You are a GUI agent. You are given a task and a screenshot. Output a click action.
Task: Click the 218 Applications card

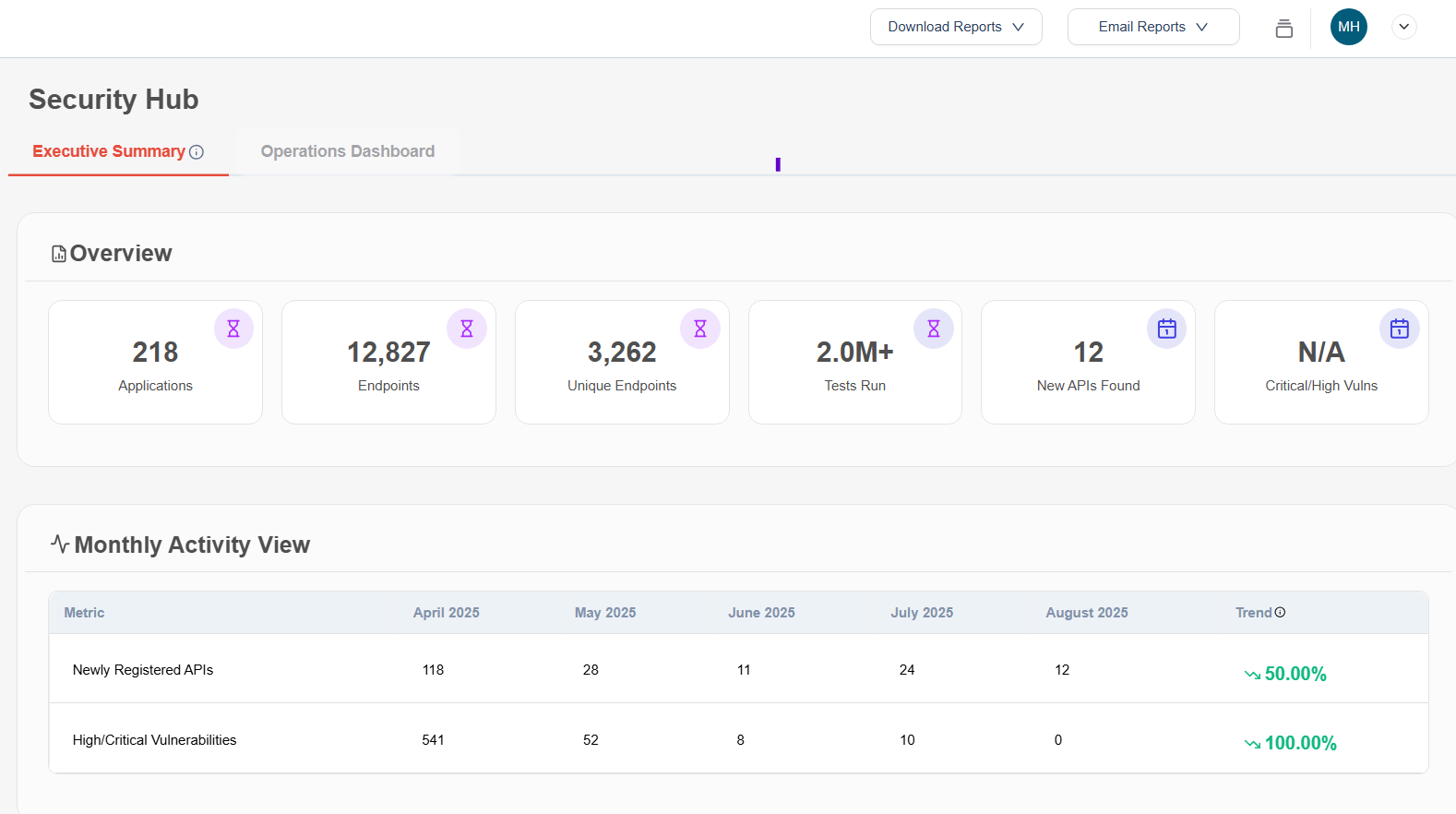coord(155,362)
